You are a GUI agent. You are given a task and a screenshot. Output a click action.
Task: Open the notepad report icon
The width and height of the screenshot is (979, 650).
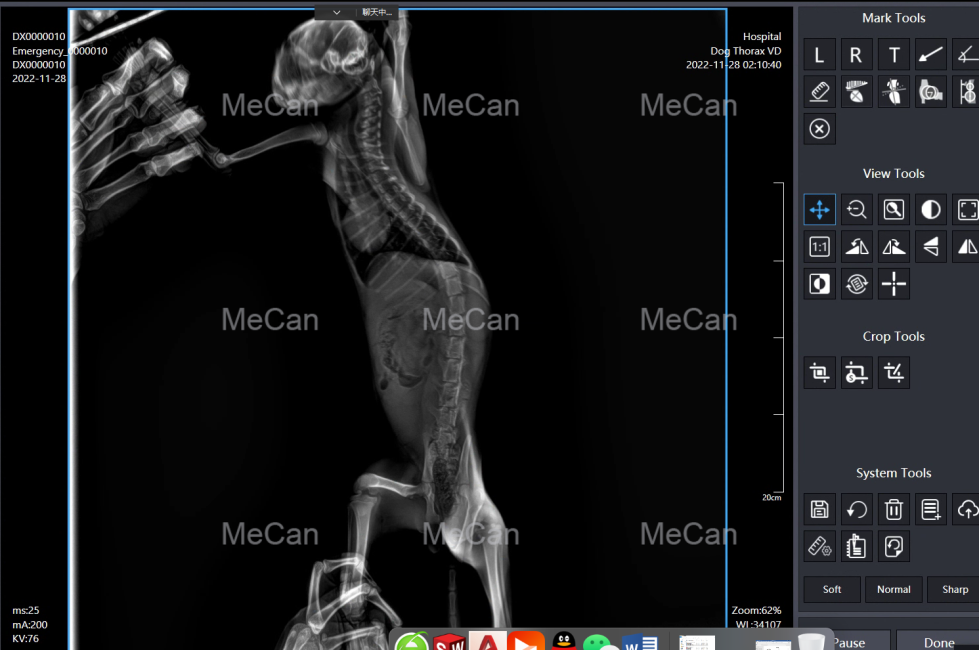click(x=856, y=546)
